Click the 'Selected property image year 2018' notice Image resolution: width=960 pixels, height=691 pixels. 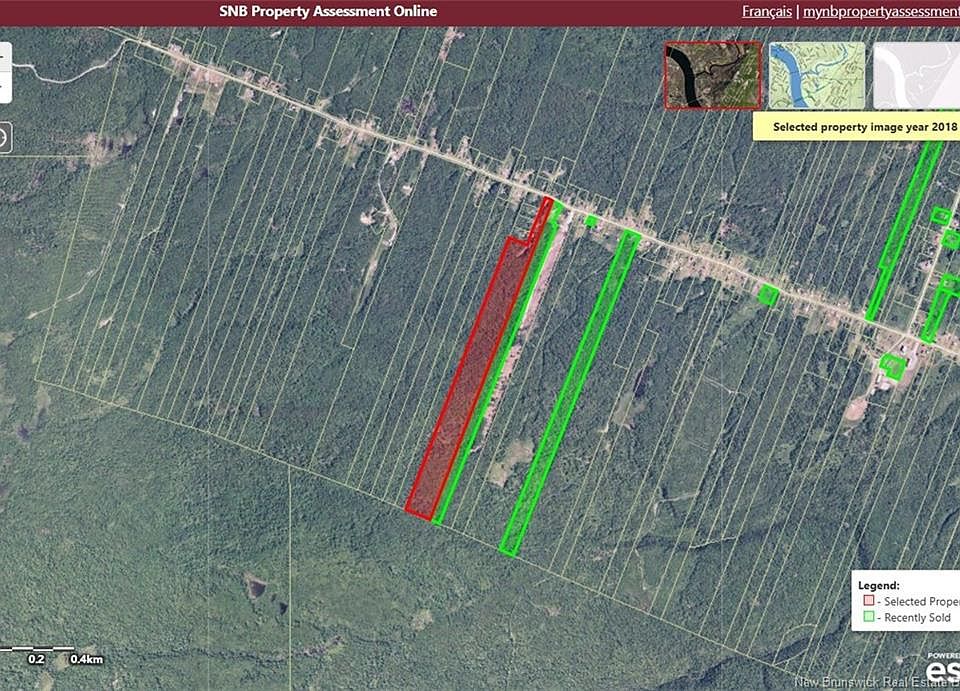pos(858,127)
